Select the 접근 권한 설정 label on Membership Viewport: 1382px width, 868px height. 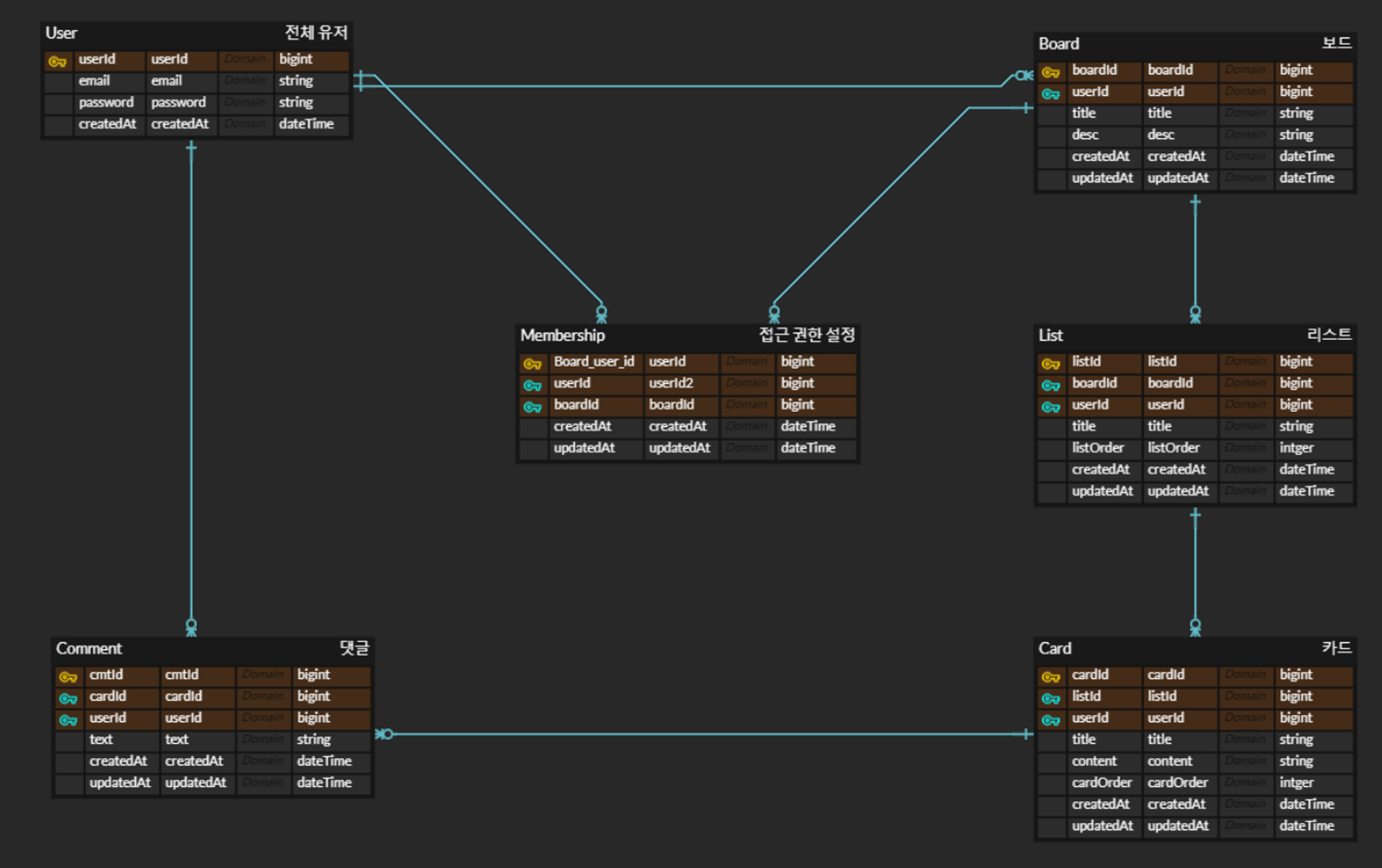tap(807, 335)
